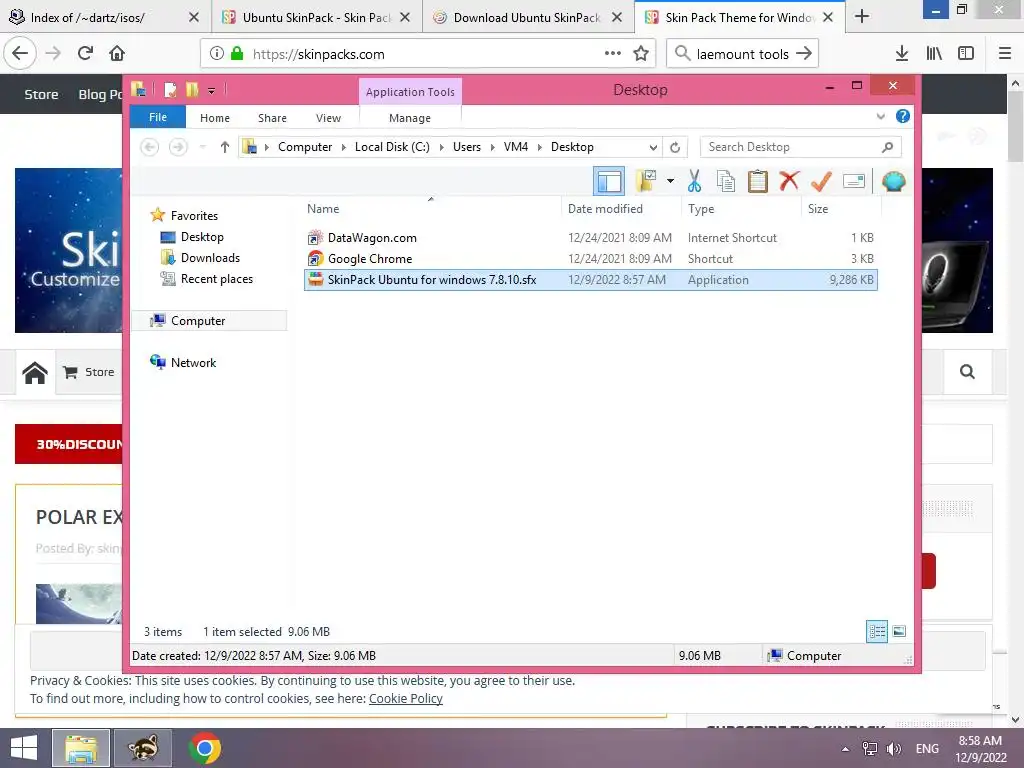Launch Google Chrome from the taskbar
This screenshot has width=1024, height=768.
click(x=204, y=748)
